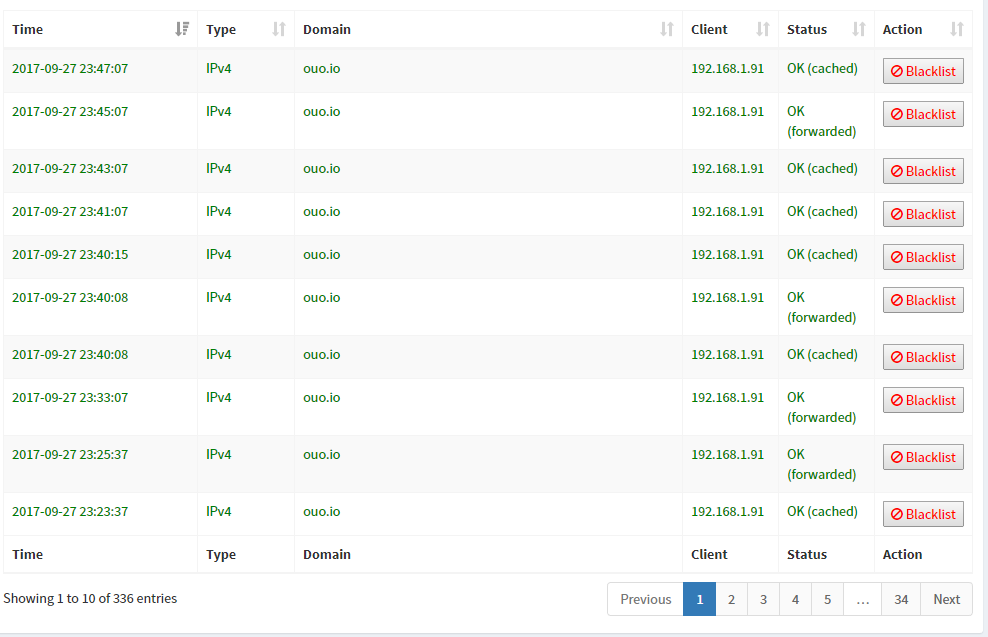
Task: Select the timestamp 2017-09-27 23:47:07
Action: tap(70, 68)
